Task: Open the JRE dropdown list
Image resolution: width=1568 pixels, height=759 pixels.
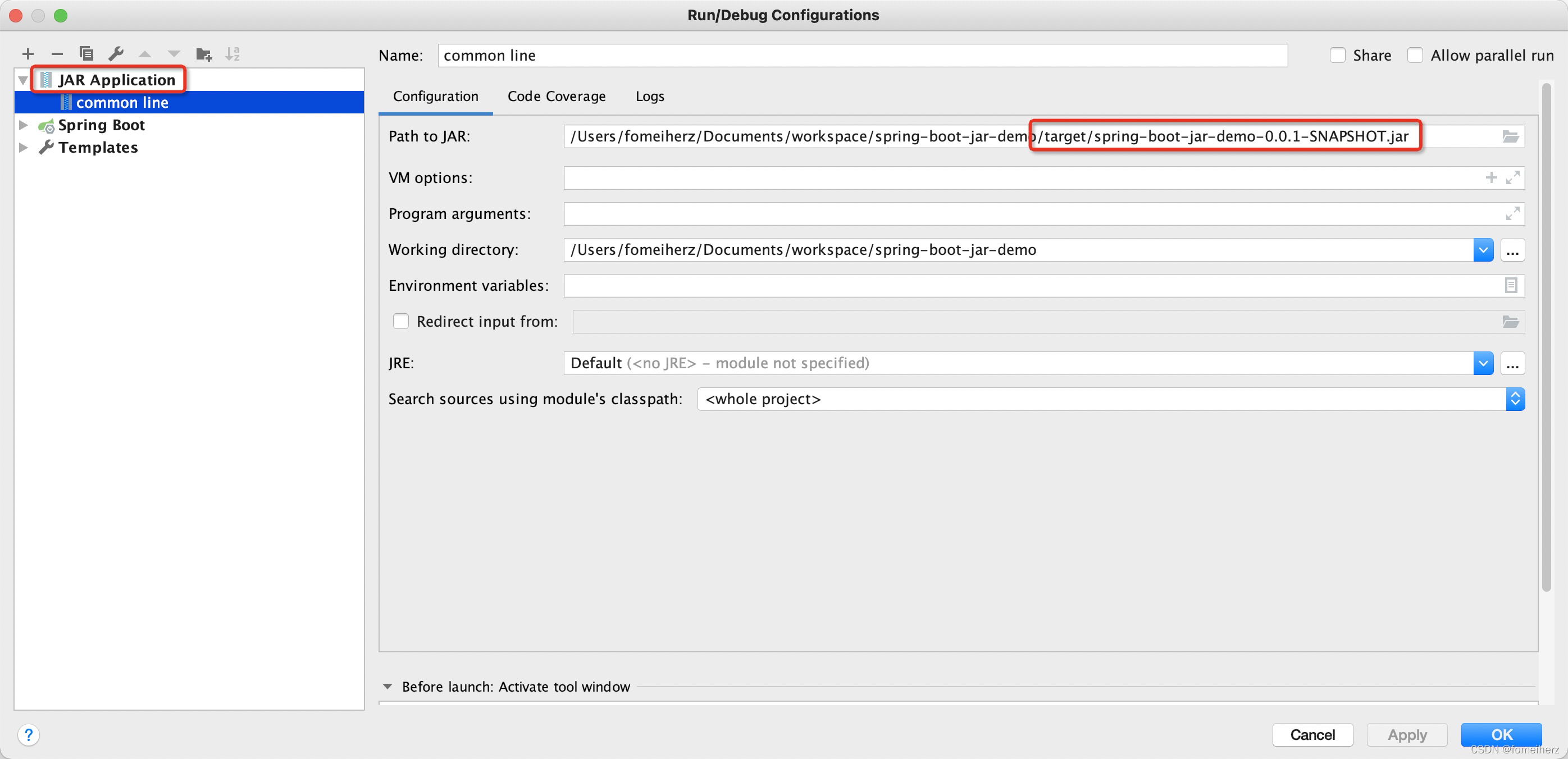Action: coord(1483,363)
